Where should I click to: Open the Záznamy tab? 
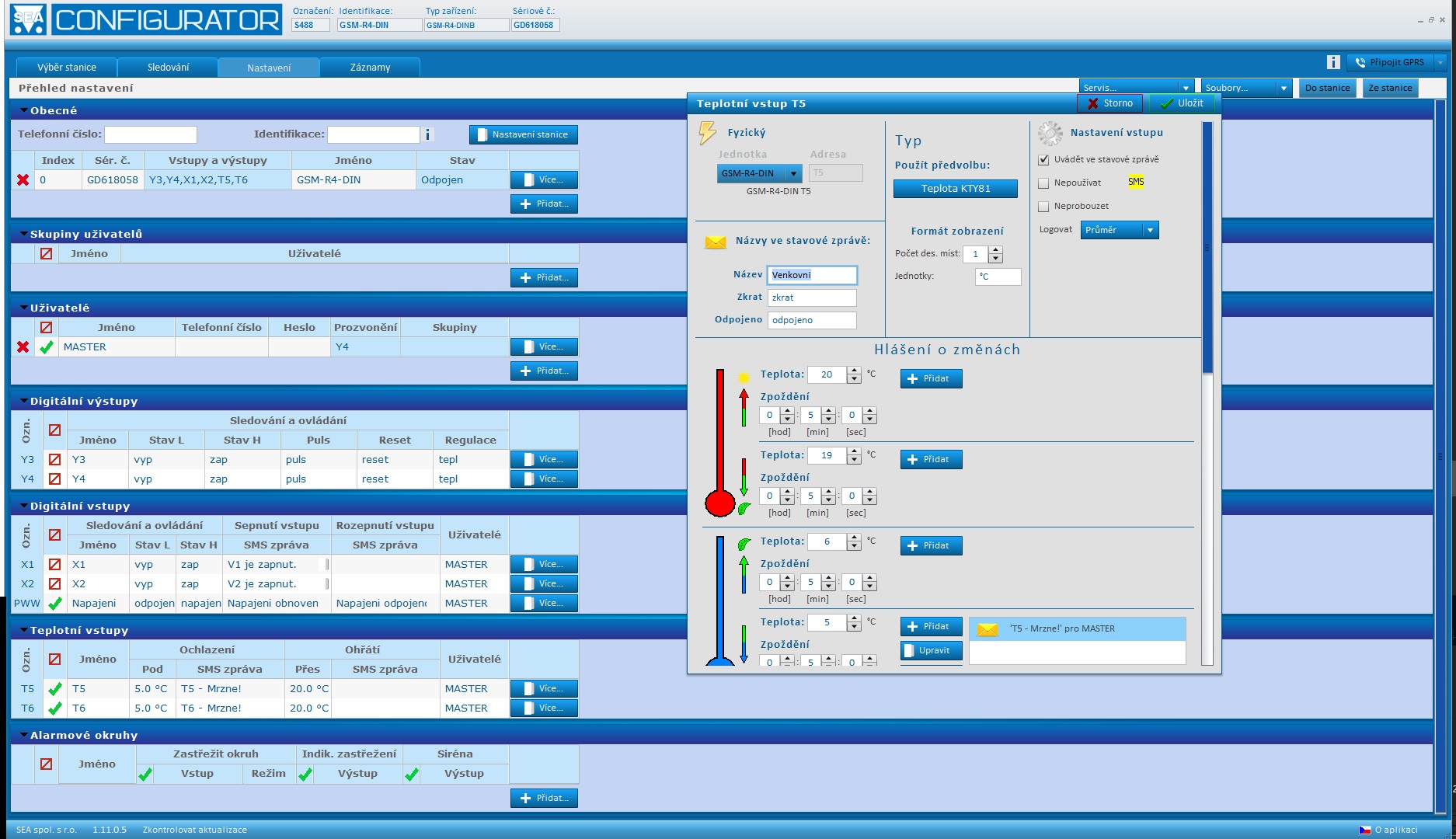coord(370,68)
